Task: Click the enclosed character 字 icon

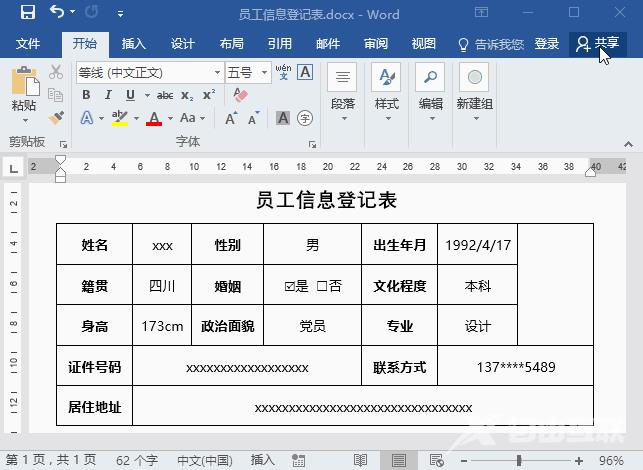Action: 305,118
